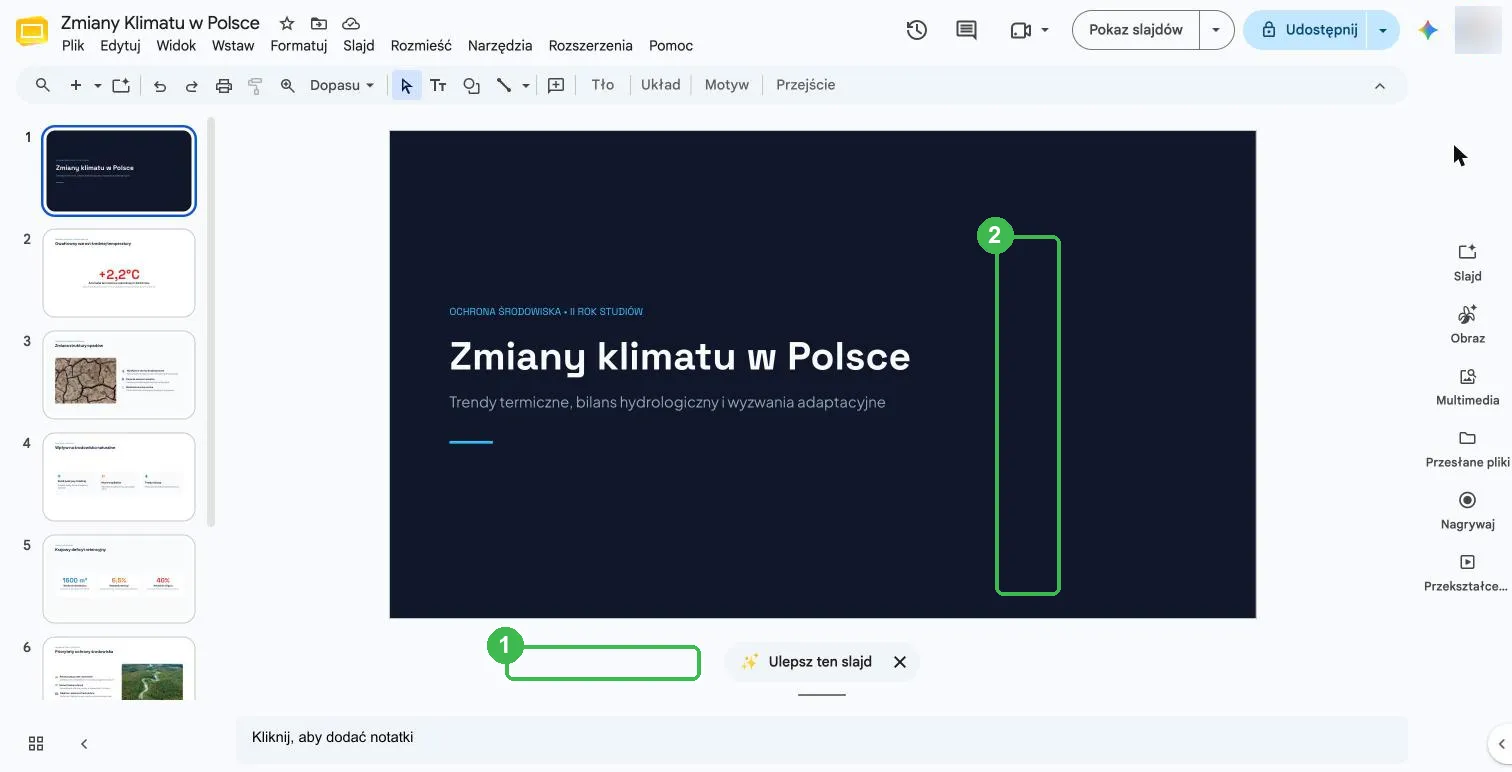Viewport: 1512px width, 772px height.
Task: Toggle the select cursor tool
Action: click(406, 86)
